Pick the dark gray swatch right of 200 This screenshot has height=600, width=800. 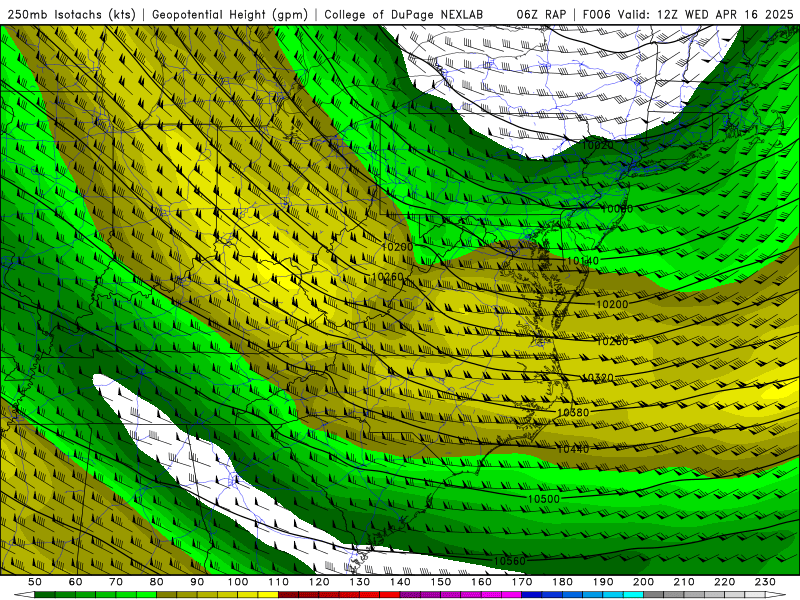[x=654, y=595]
